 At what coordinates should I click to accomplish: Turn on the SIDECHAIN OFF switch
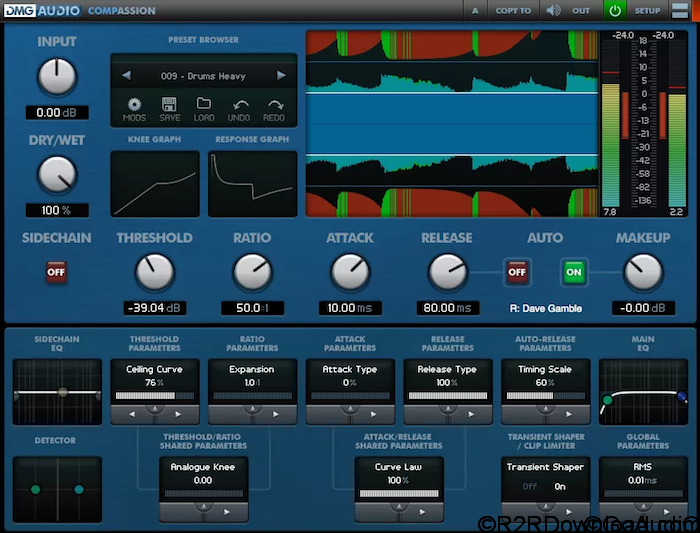click(x=56, y=272)
